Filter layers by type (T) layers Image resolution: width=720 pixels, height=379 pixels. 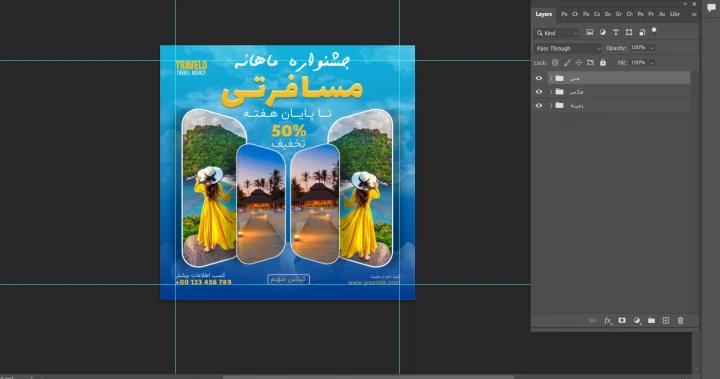616,32
